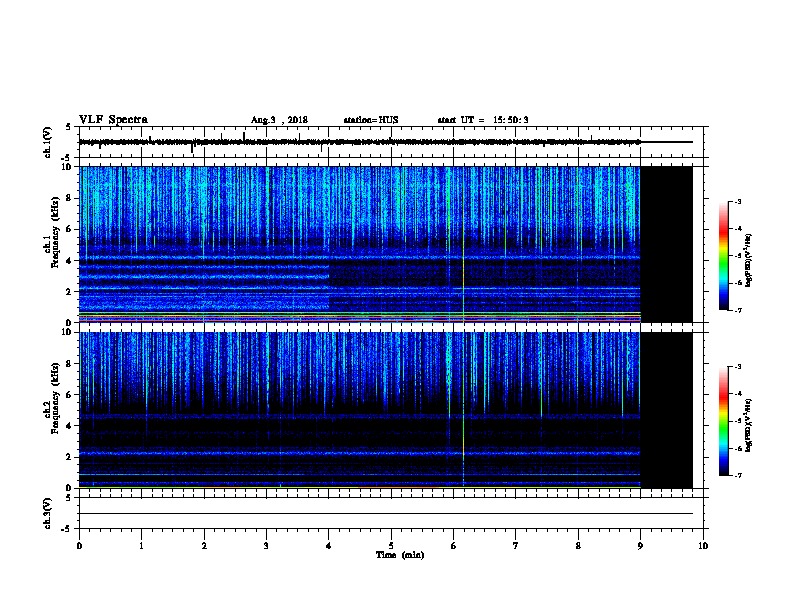Click the ch.1 color scale bar
Screen dimensions: 792x612
pyautogui.click(x=724, y=256)
